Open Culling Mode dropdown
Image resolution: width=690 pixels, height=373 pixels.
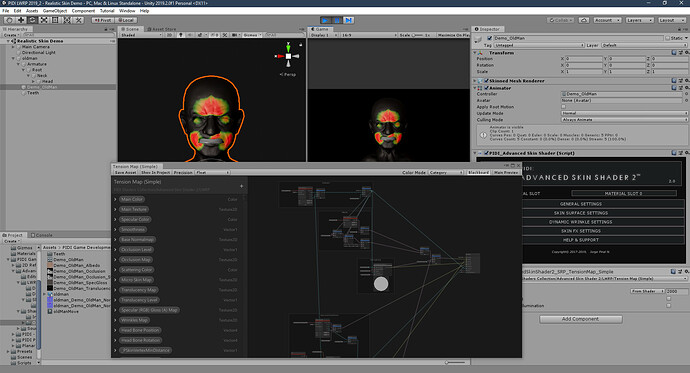click(x=624, y=120)
